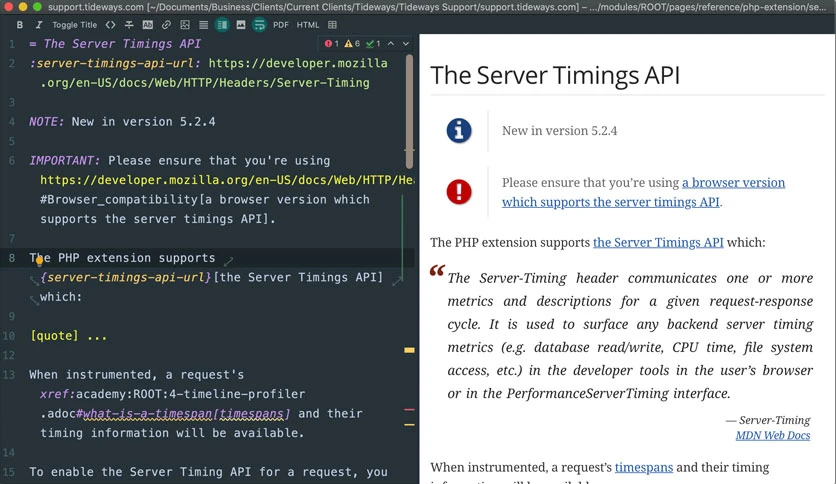Viewport: 836px width, 484px height.
Task: Click the Toggle Title button
Action: 75,25
